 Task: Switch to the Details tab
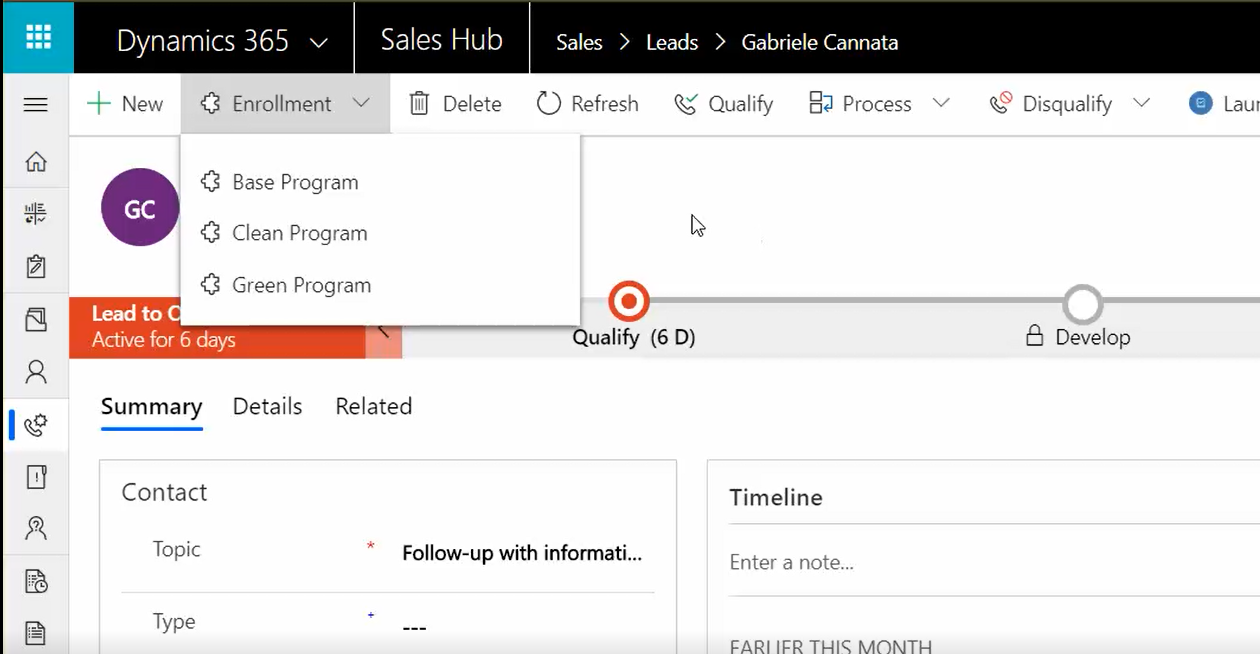[267, 406]
